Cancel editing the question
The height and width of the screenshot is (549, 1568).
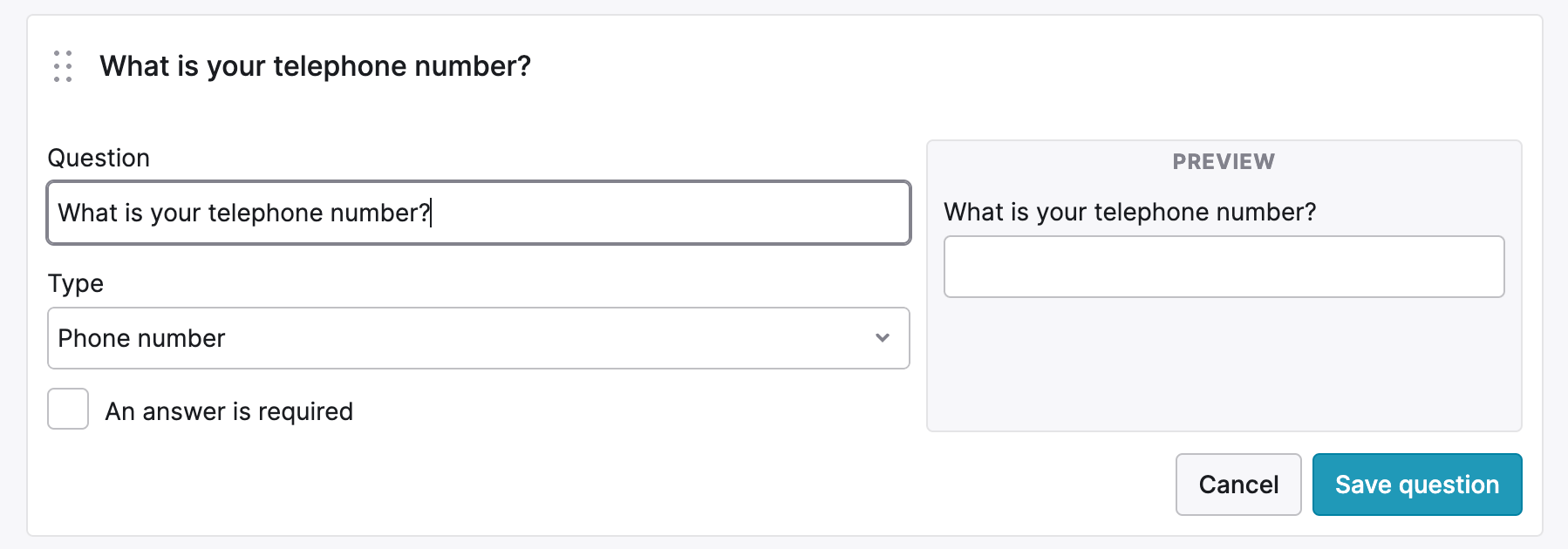tap(1238, 485)
